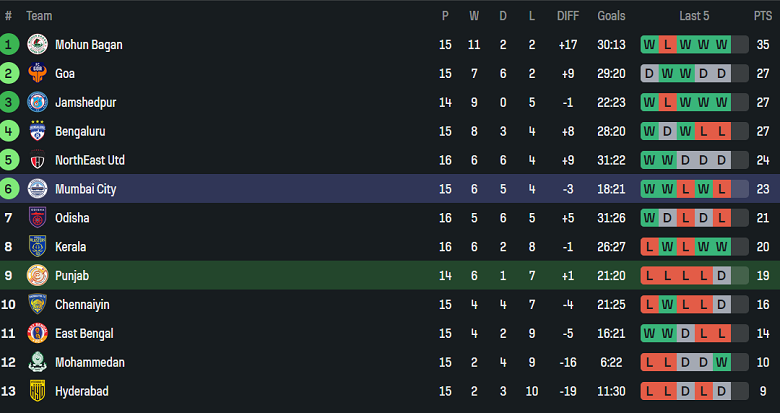Click the Last 5 column header
Viewport: 780px width, 413px height.
[x=694, y=16]
